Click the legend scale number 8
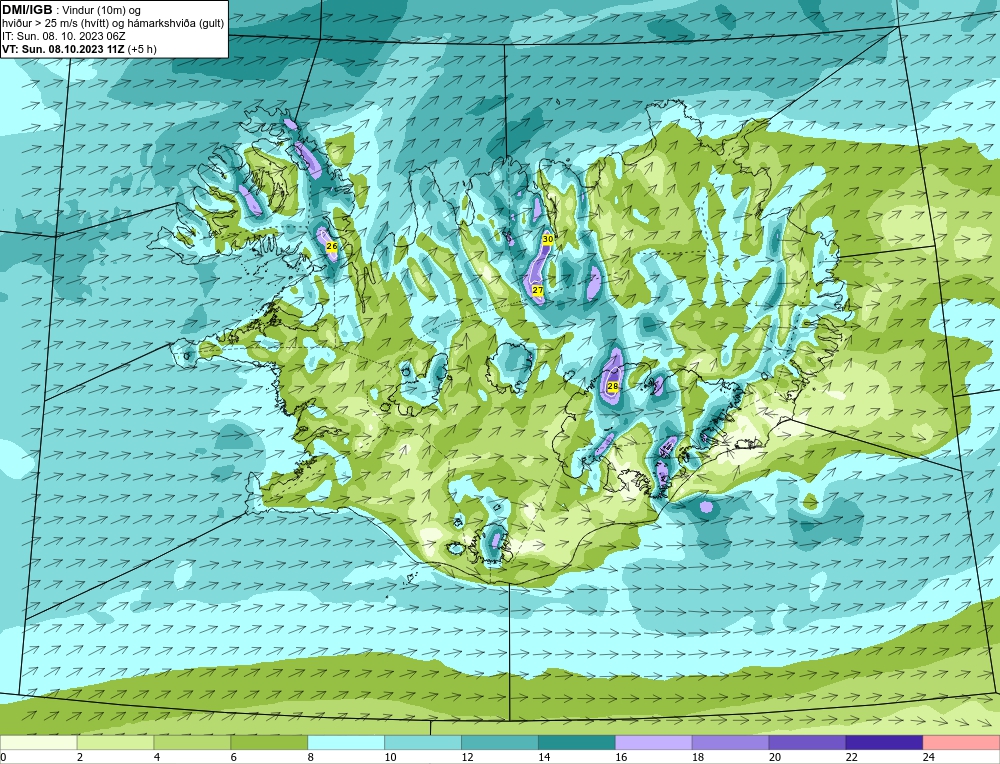1000x764 pixels. click(311, 757)
